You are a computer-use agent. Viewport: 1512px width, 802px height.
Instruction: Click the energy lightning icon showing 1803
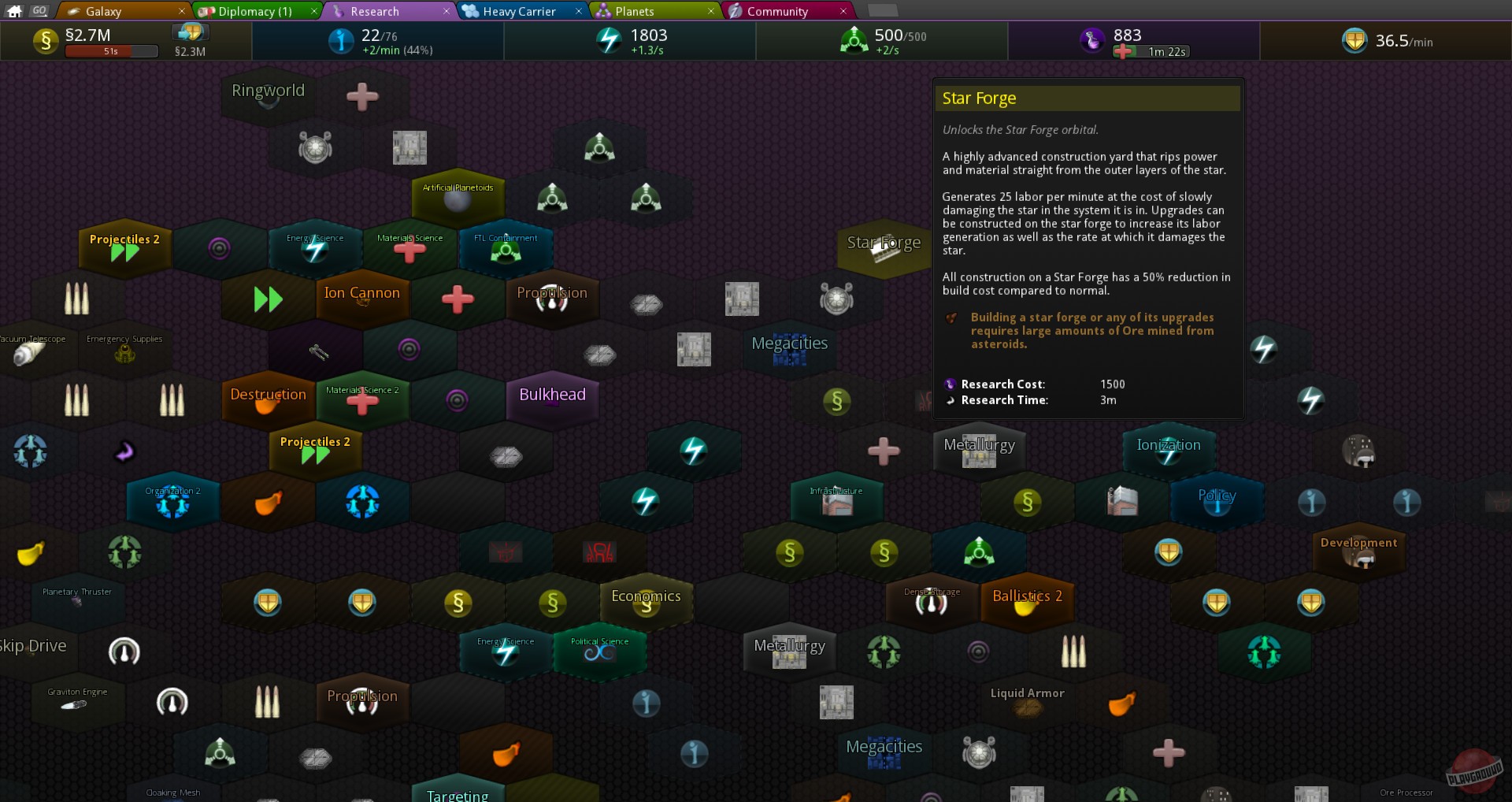[608, 41]
